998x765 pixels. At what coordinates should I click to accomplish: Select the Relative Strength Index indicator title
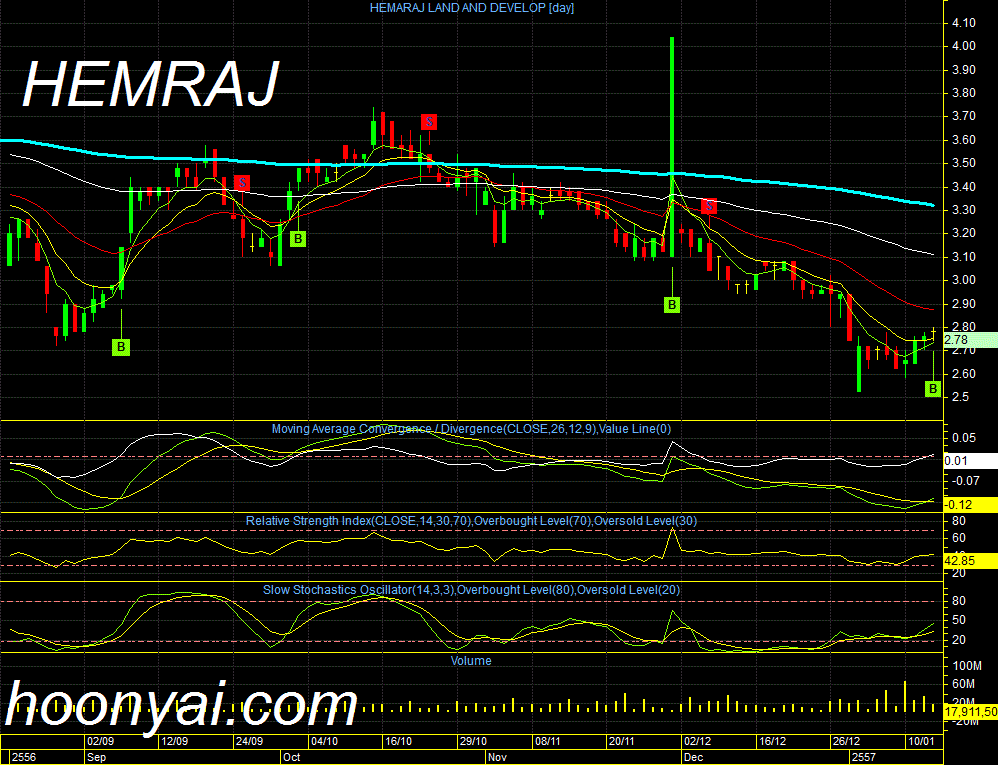point(471,521)
